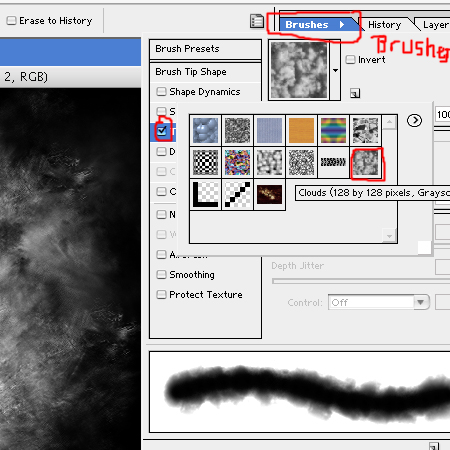Choose the rainbow tie-dye pattern swatch

click(333, 130)
